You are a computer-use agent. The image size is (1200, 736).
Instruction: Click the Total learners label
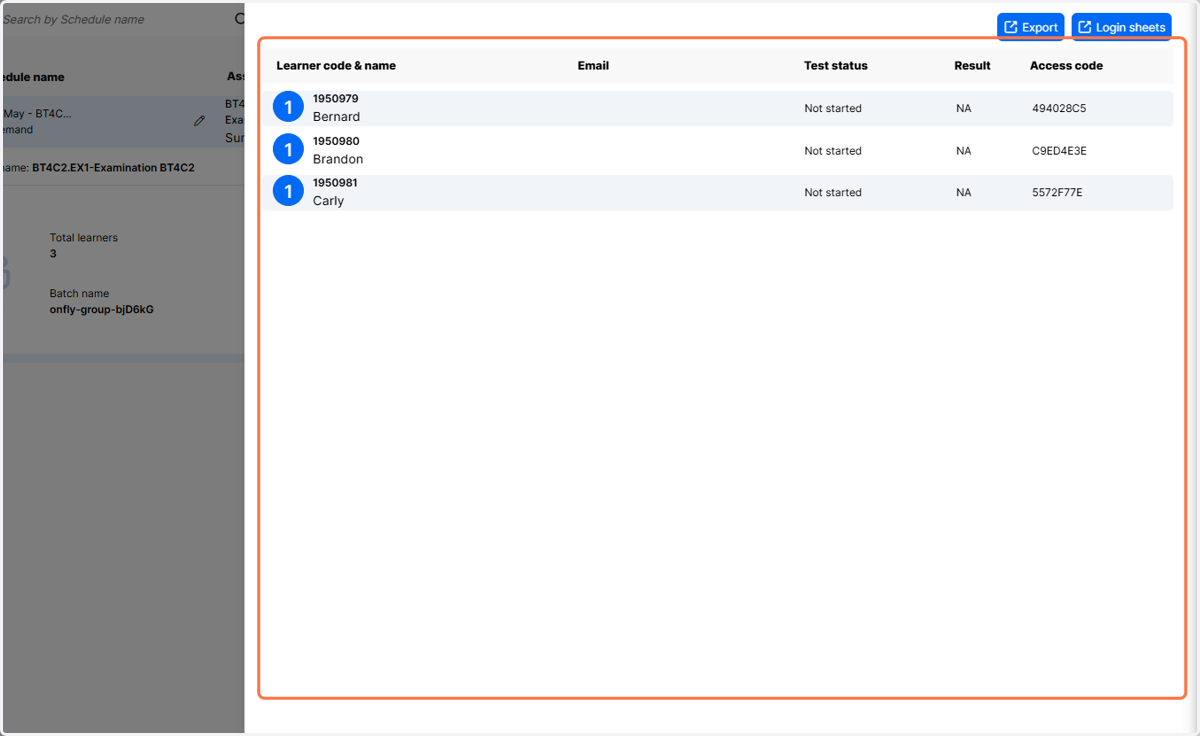[x=84, y=238]
